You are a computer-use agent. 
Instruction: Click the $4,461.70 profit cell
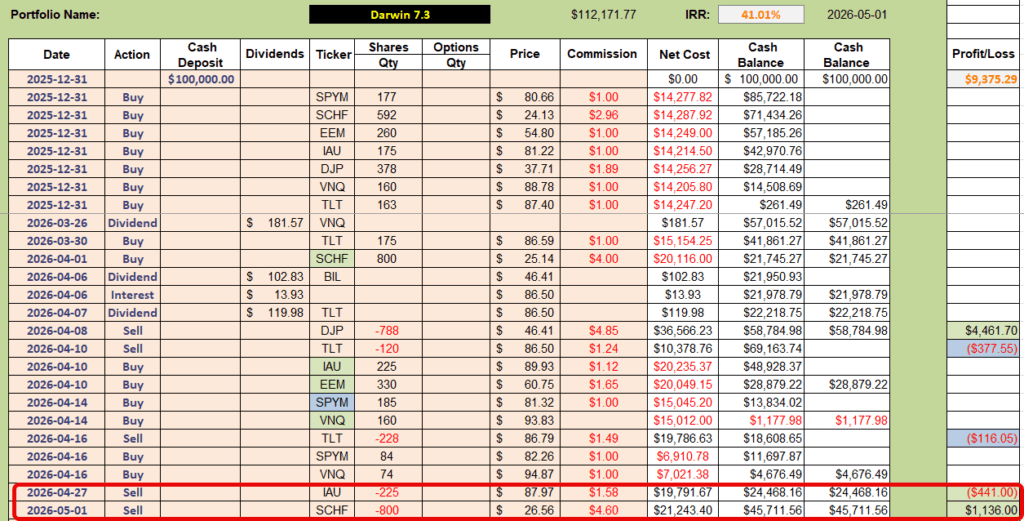pos(983,330)
